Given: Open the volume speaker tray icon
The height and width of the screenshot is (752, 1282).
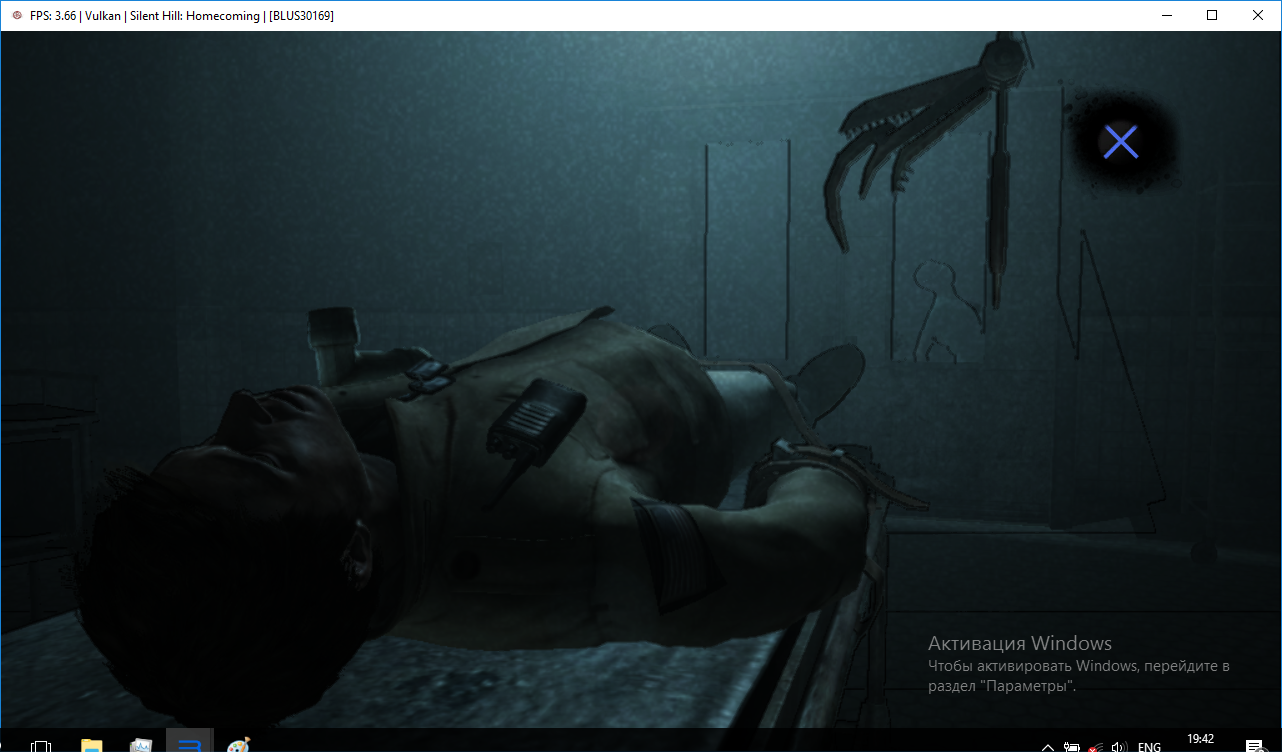Looking at the screenshot, I should [x=1119, y=746].
